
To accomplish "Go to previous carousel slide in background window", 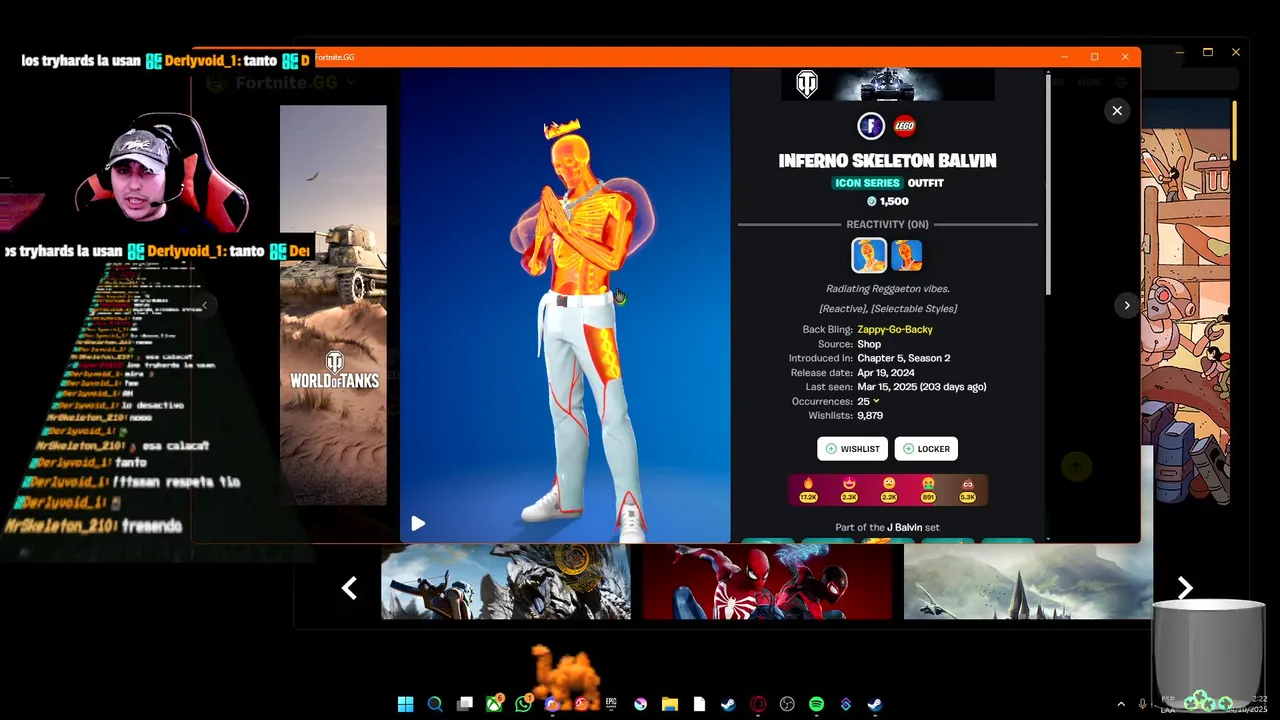I will click(x=349, y=588).
